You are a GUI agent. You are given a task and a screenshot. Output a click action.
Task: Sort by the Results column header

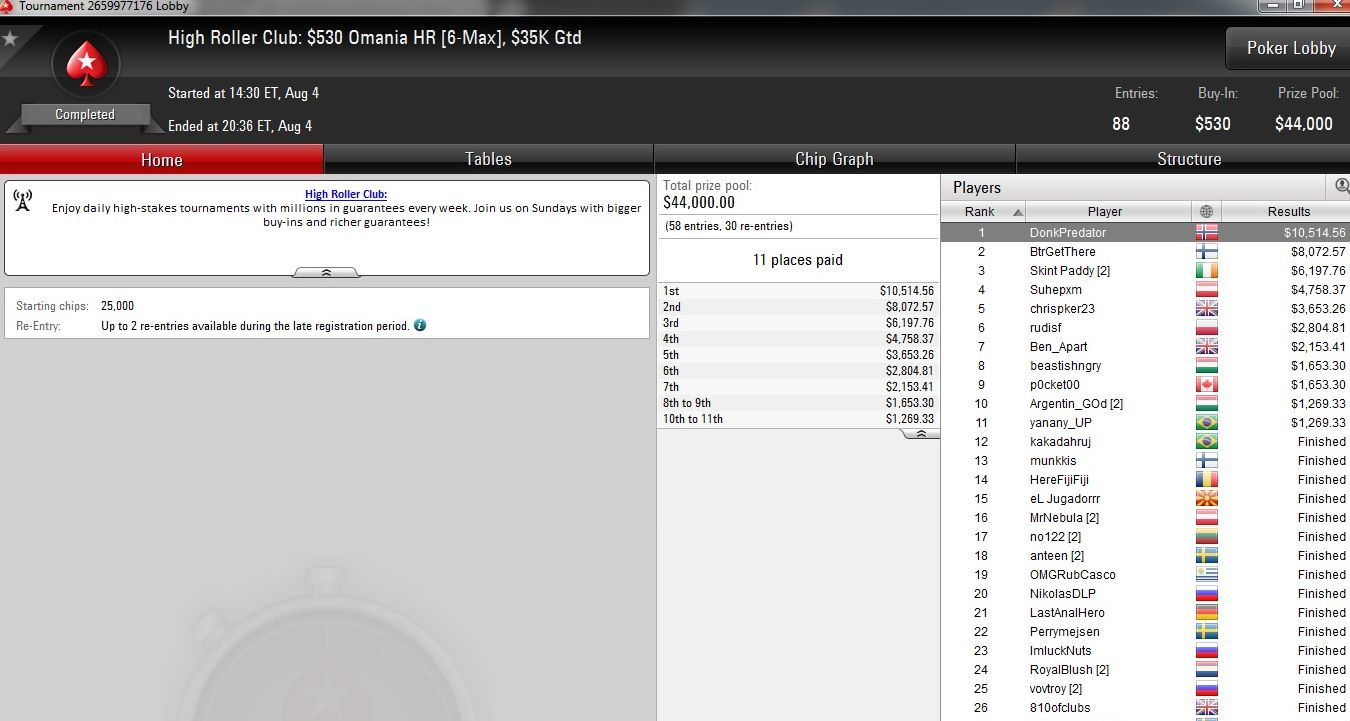coord(1288,212)
